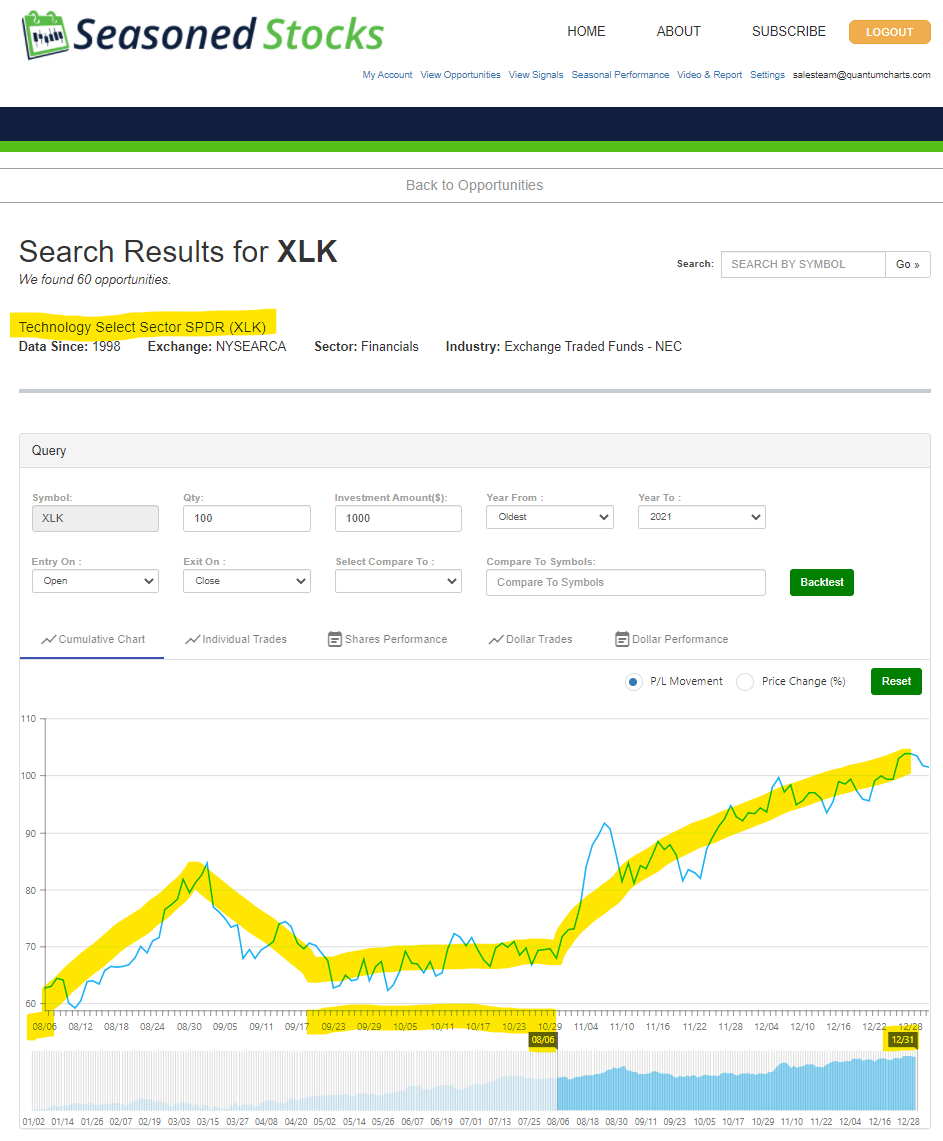This screenshot has width=943, height=1141.
Task: Open the Exit On dropdown
Action: pos(246,581)
